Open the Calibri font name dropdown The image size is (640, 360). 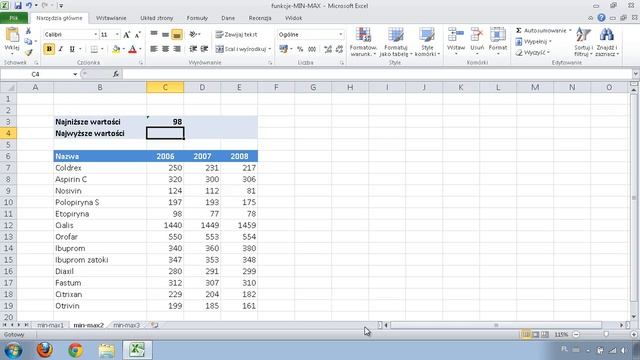pyautogui.click(x=96, y=35)
